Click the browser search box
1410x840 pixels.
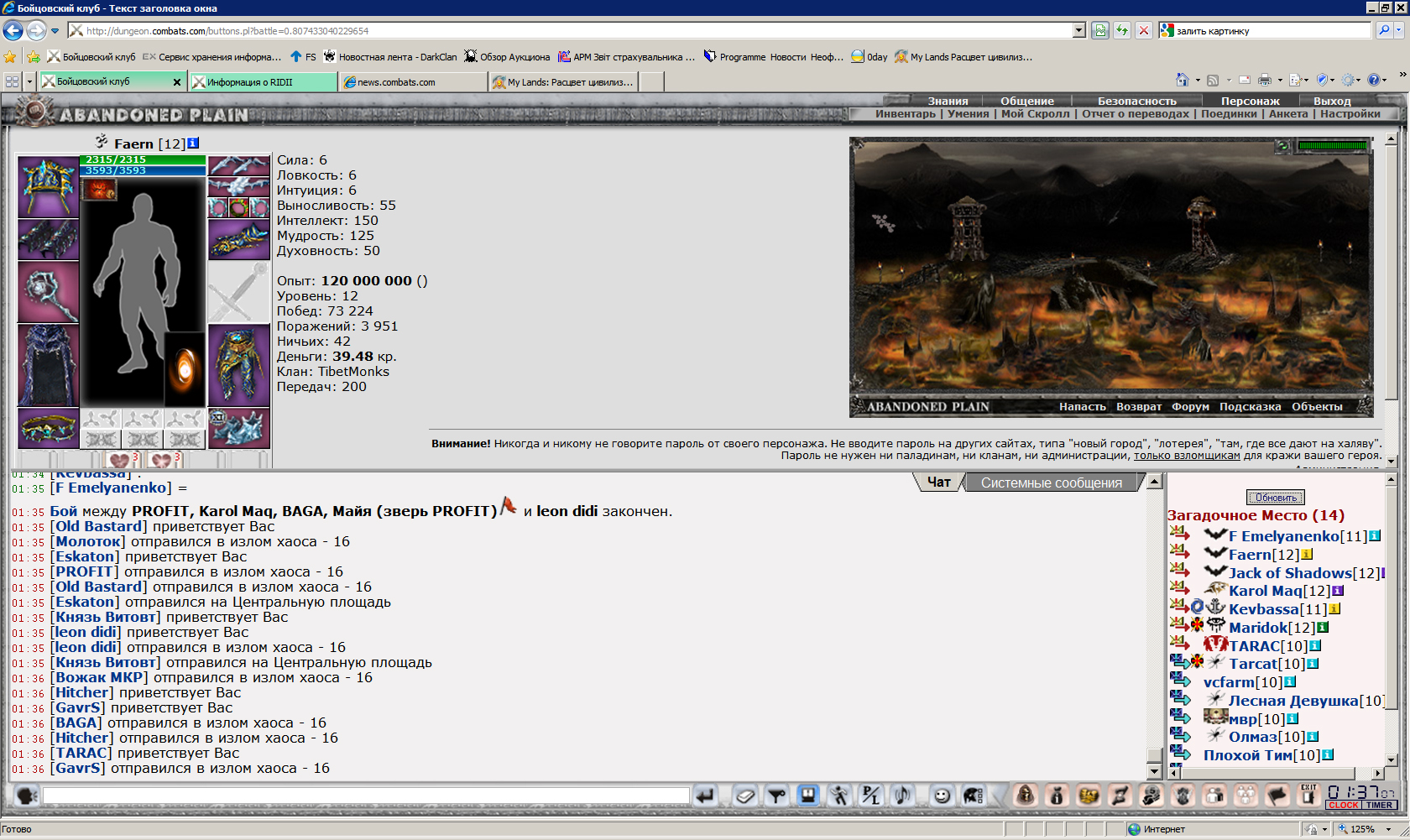pos(1266,31)
